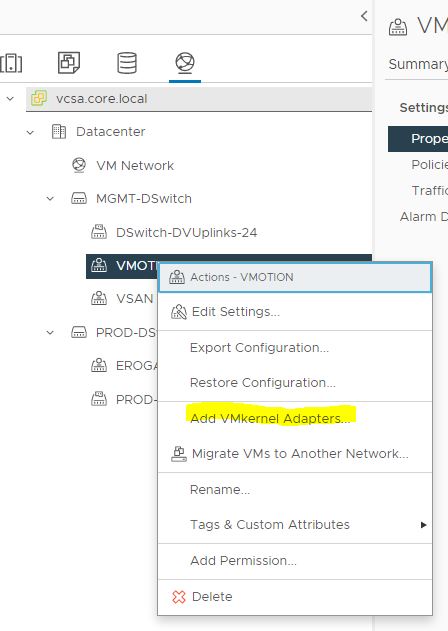The height and width of the screenshot is (631, 448).
Task: Open the Hosts and Clusters inventory icon
Action: [x=11, y=63]
